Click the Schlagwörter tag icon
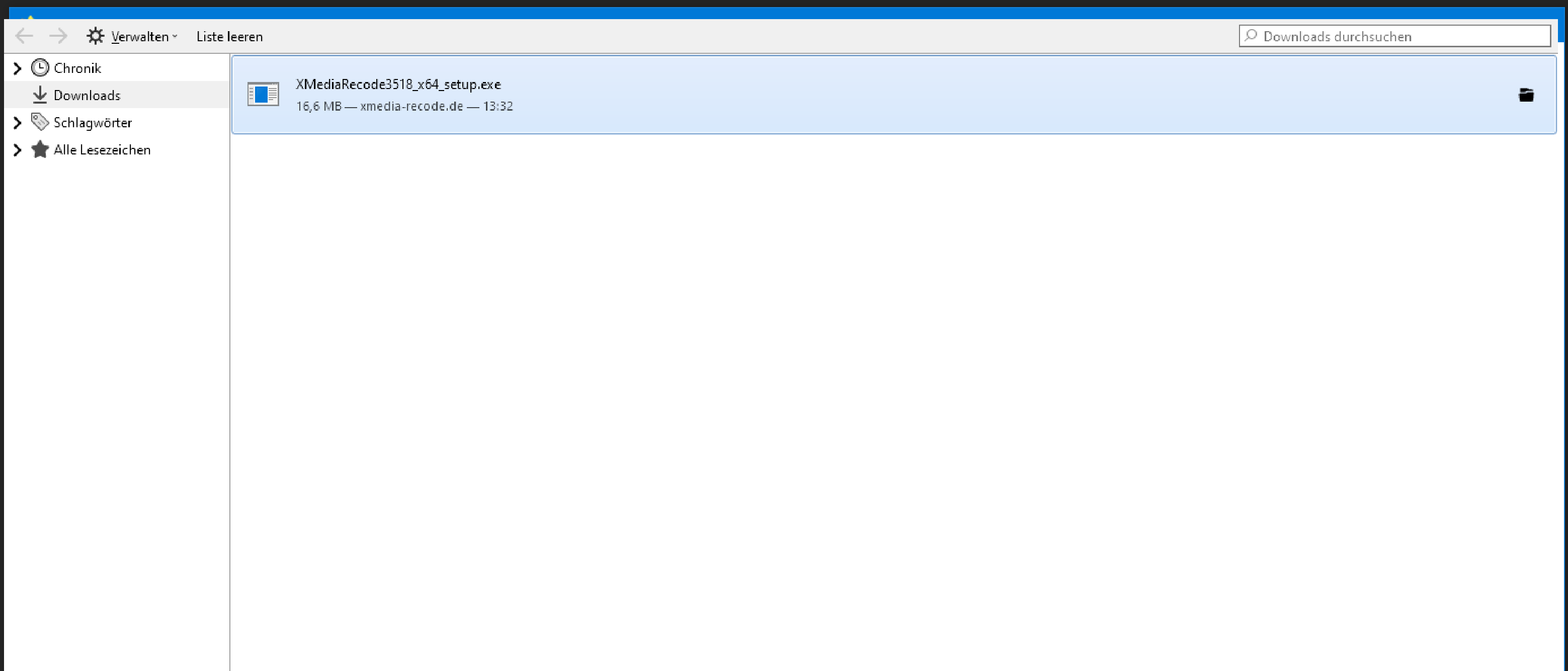The width and height of the screenshot is (1568, 671). point(39,122)
